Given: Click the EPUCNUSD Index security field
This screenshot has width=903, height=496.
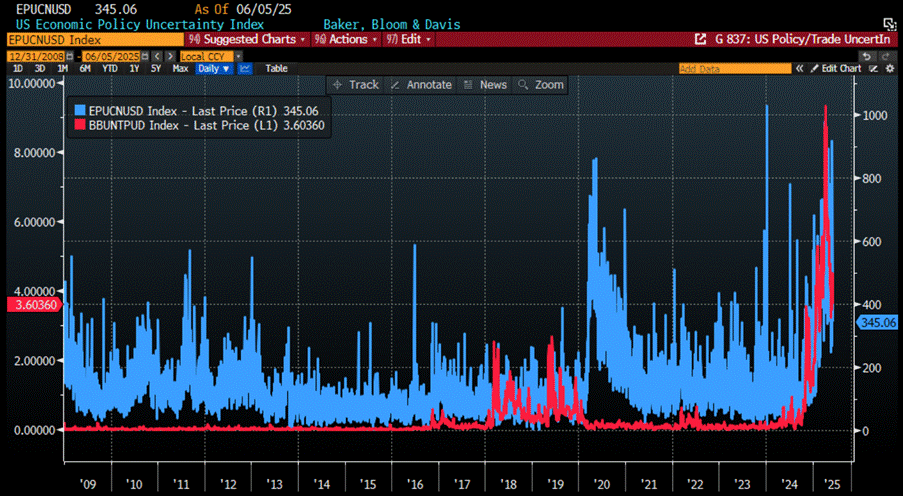Looking at the screenshot, I should tap(95, 40).
